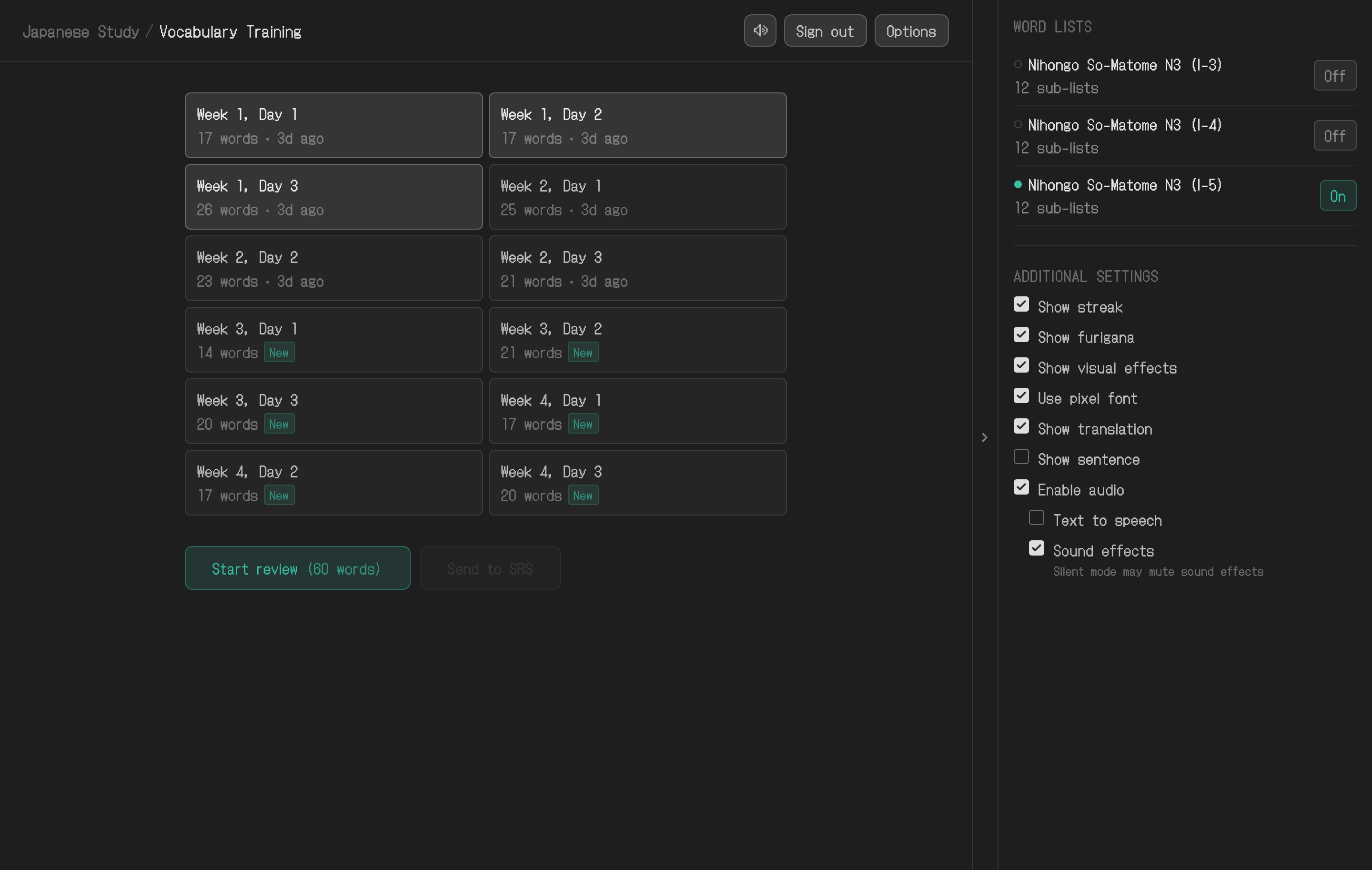Select the Week 2, Day 3 card

click(637, 268)
